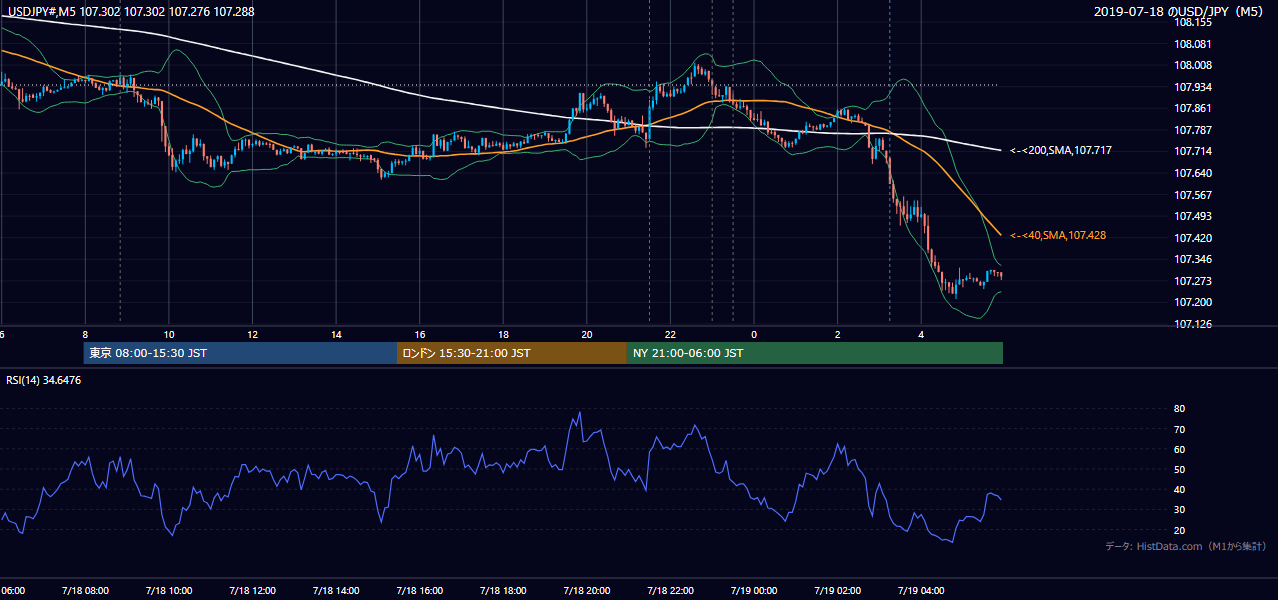The image size is (1278, 600).
Task: Click price axis value 108.081
Action: tap(1192, 44)
